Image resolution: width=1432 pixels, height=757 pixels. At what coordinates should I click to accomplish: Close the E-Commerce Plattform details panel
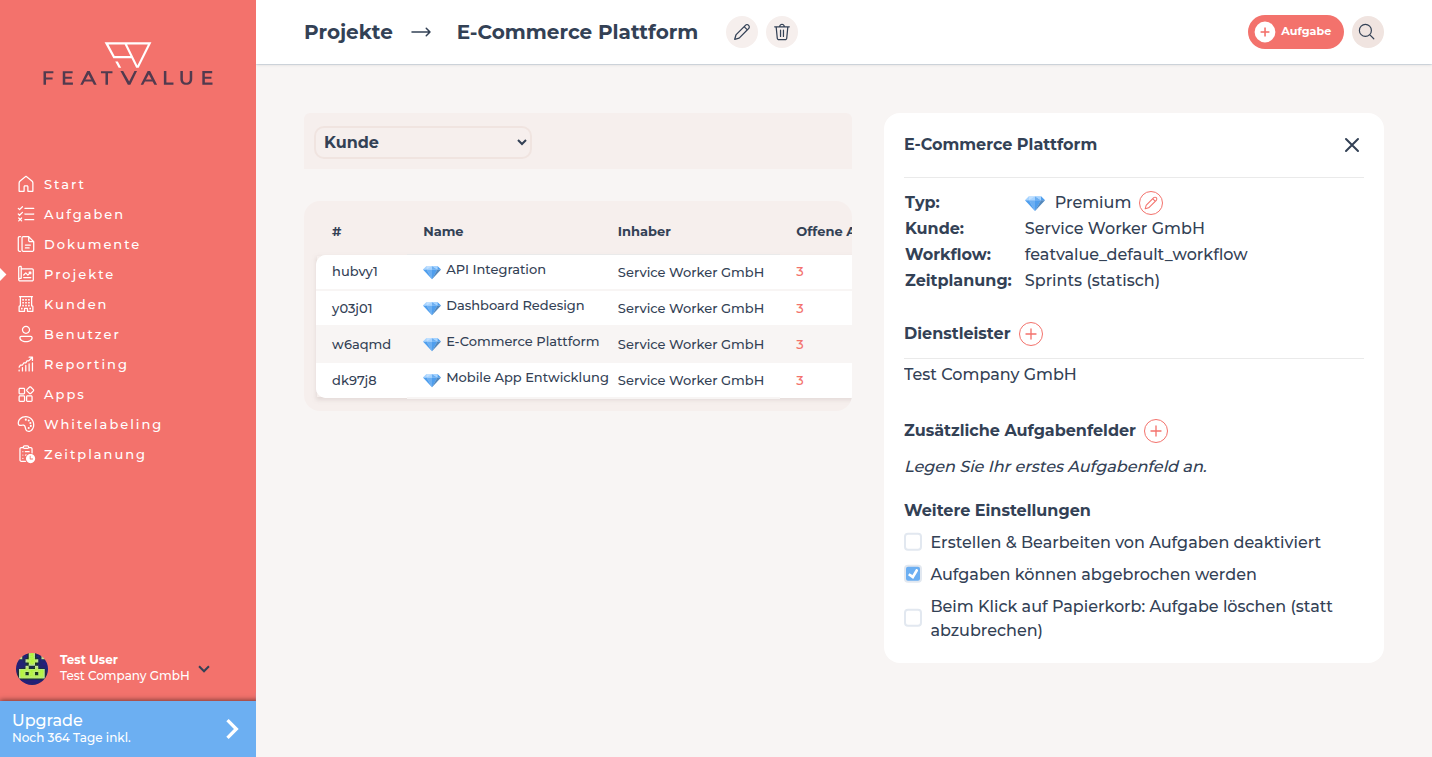pyautogui.click(x=1352, y=145)
